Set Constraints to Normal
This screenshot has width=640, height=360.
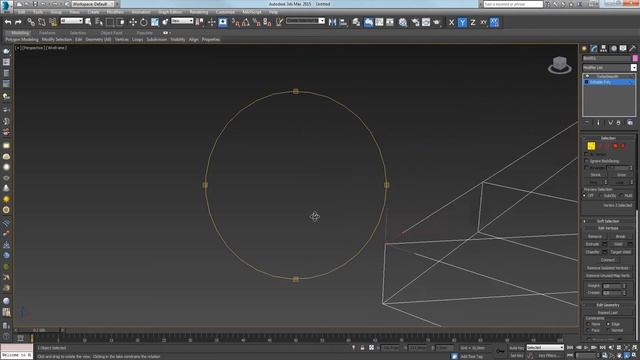609,330
